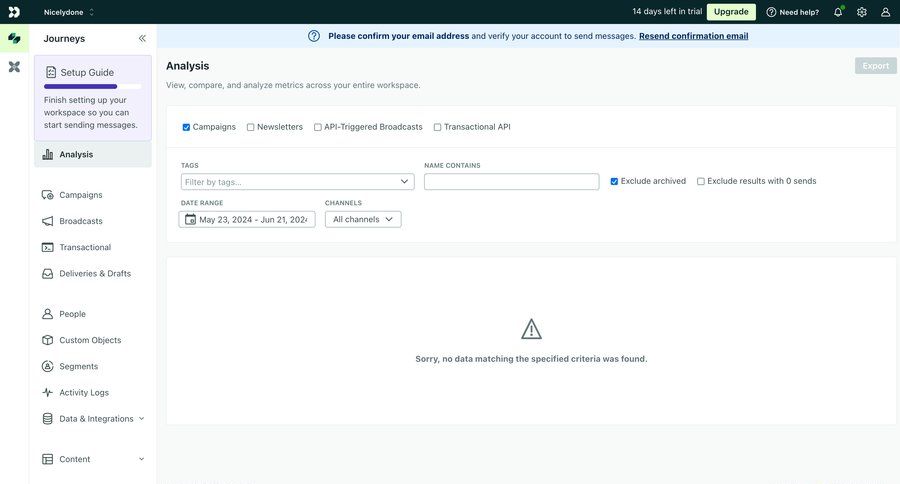Open the user account profile icon

tap(886, 12)
